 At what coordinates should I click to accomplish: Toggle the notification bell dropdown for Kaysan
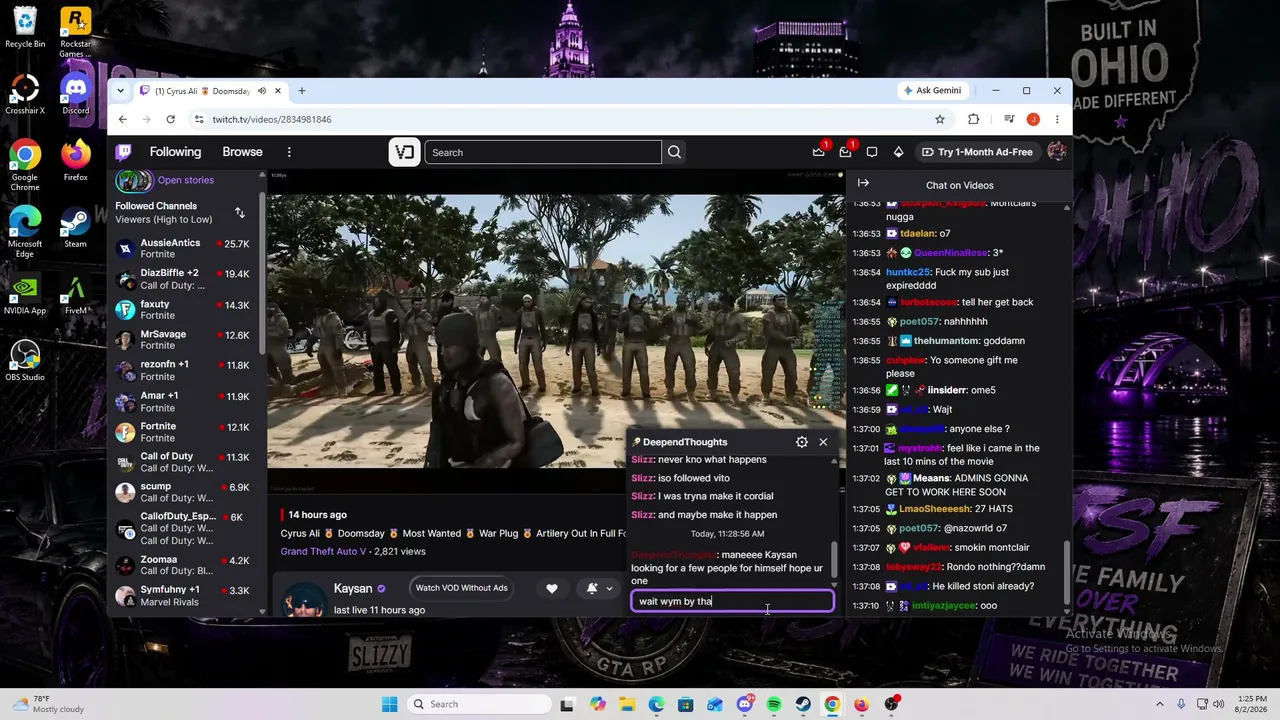[599, 588]
